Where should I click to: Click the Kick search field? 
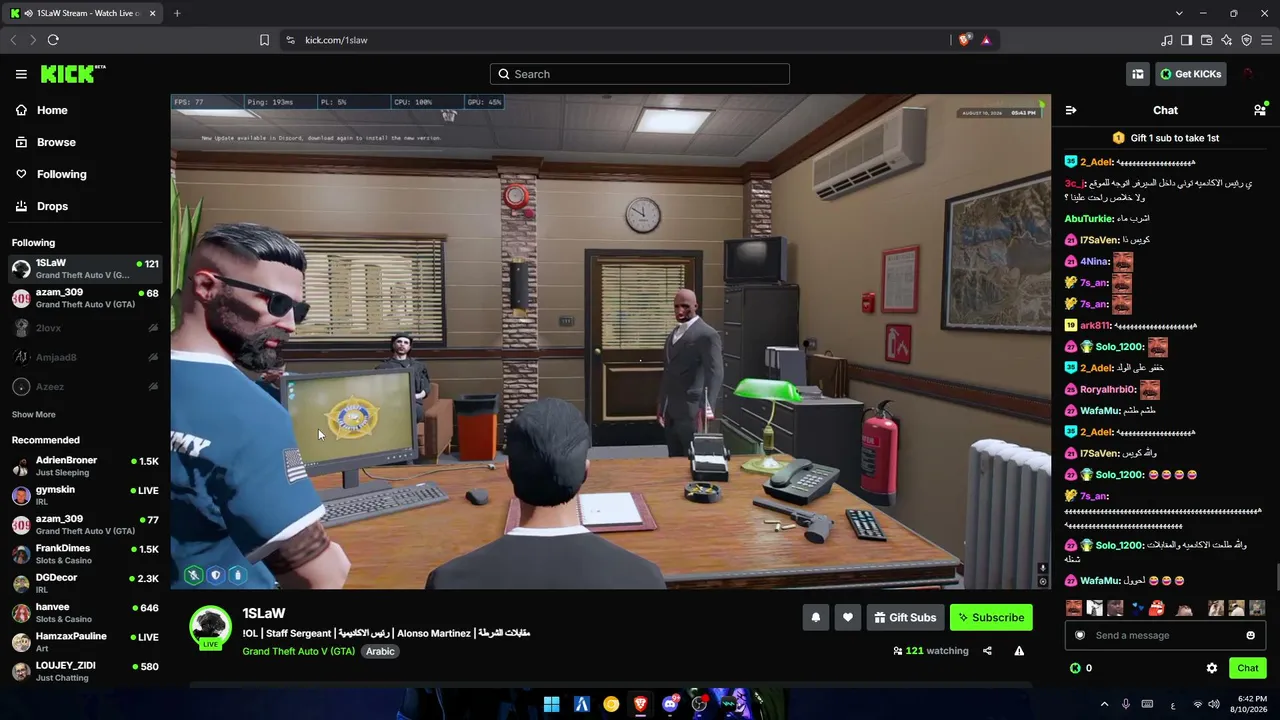point(640,74)
